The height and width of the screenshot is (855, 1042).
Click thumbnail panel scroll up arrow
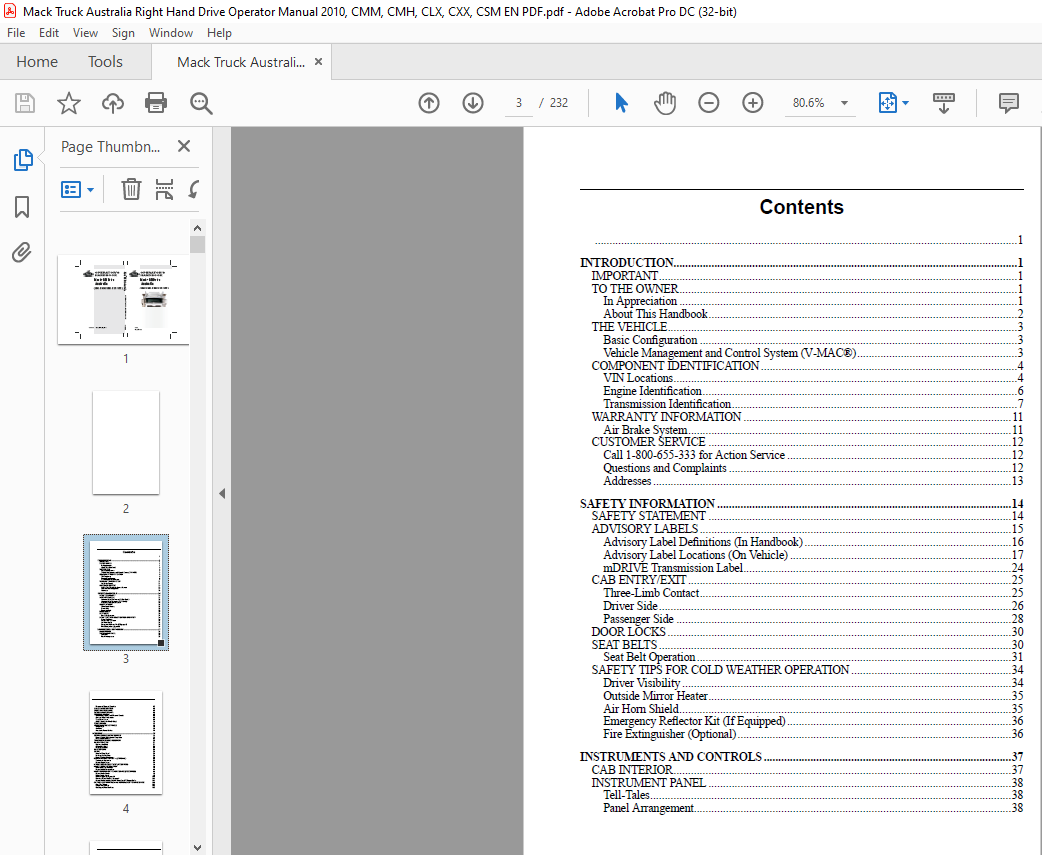197,228
